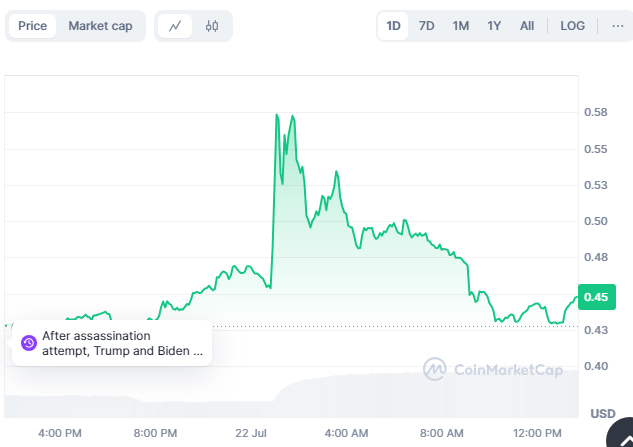
Task: Click the price peak near 0.58
Action: [276, 116]
